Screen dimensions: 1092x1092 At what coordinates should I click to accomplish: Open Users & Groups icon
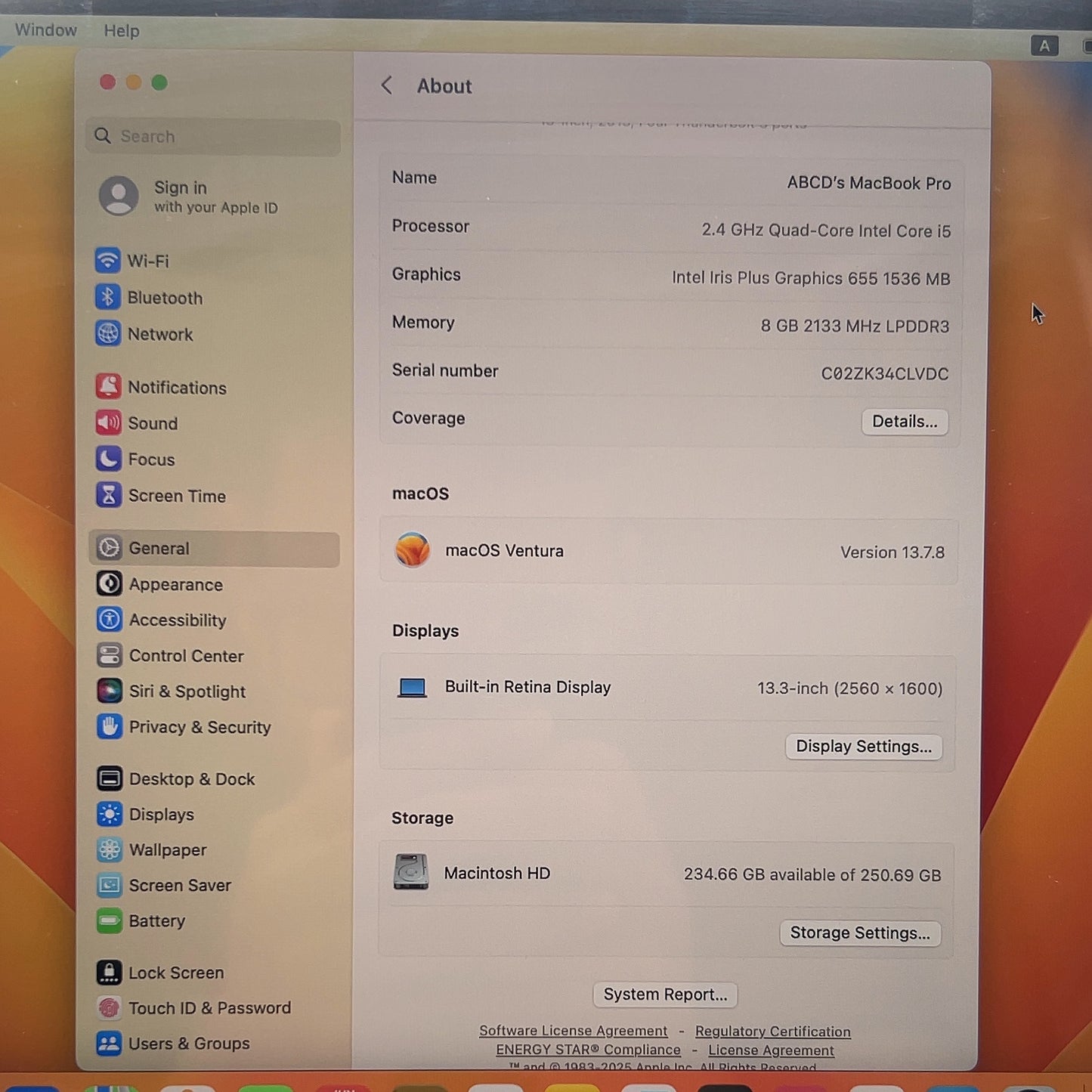[110, 1043]
